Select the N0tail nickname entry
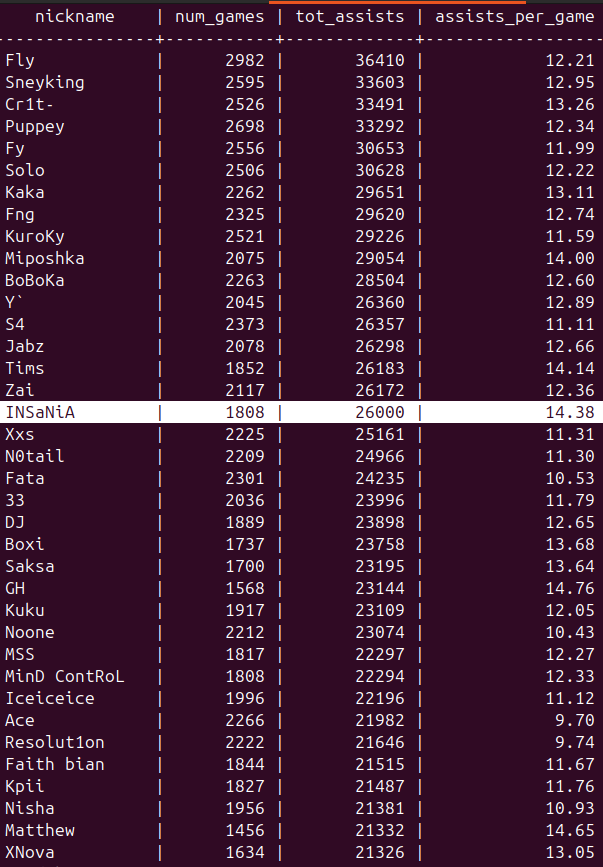Screen dimensions: 603x867 [35, 456]
